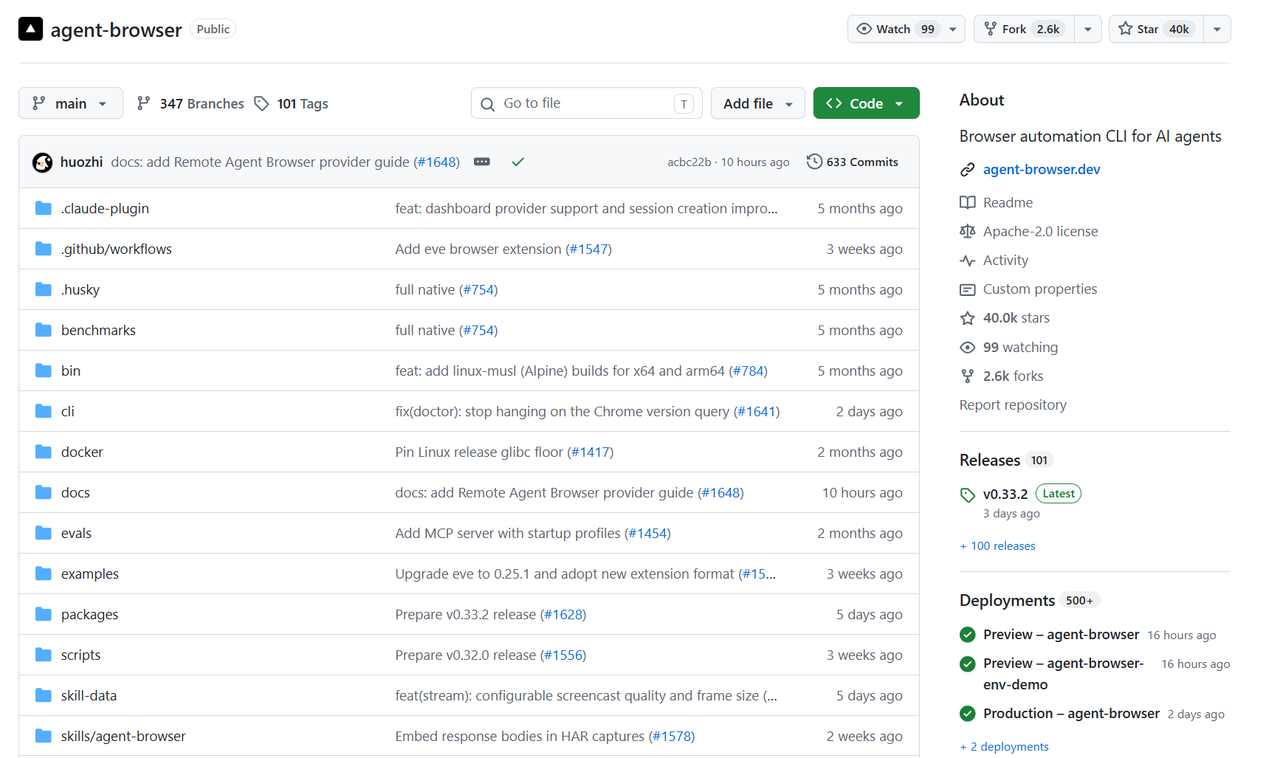
Task: Open pull request #1648 in the latest commit bar
Action: pos(437,162)
